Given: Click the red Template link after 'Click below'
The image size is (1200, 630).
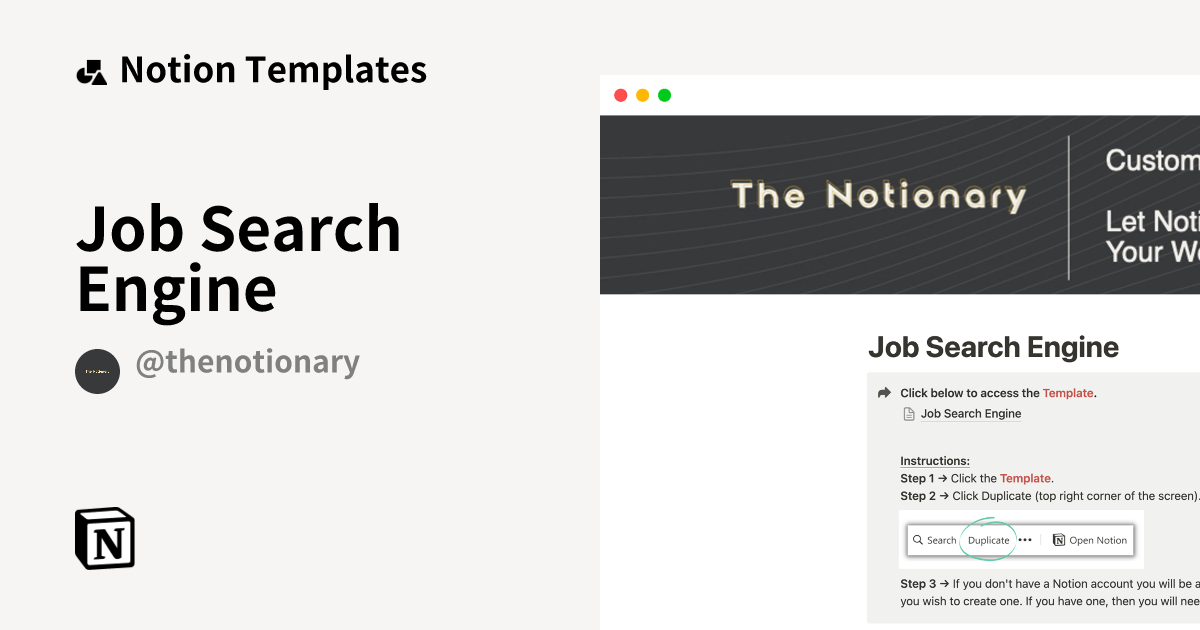Looking at the screenshot, I should tap(1068, 393).
